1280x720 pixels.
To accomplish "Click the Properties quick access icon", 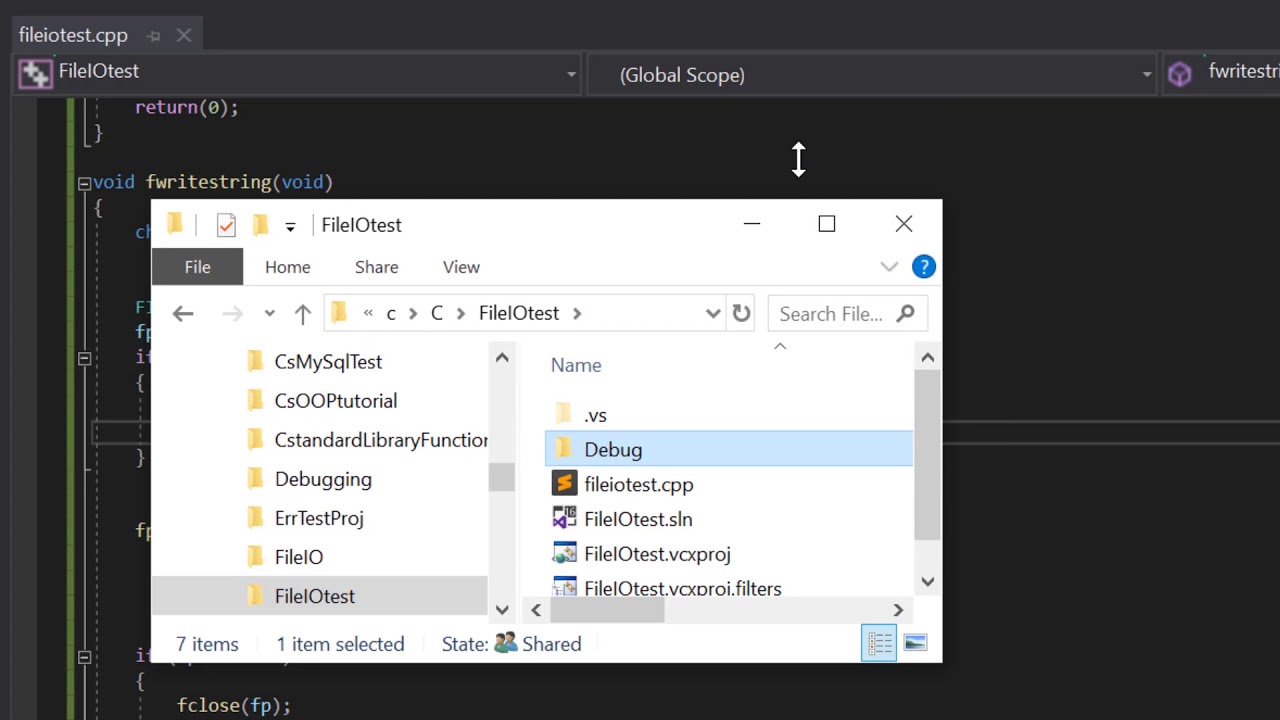I will point(226,225).
